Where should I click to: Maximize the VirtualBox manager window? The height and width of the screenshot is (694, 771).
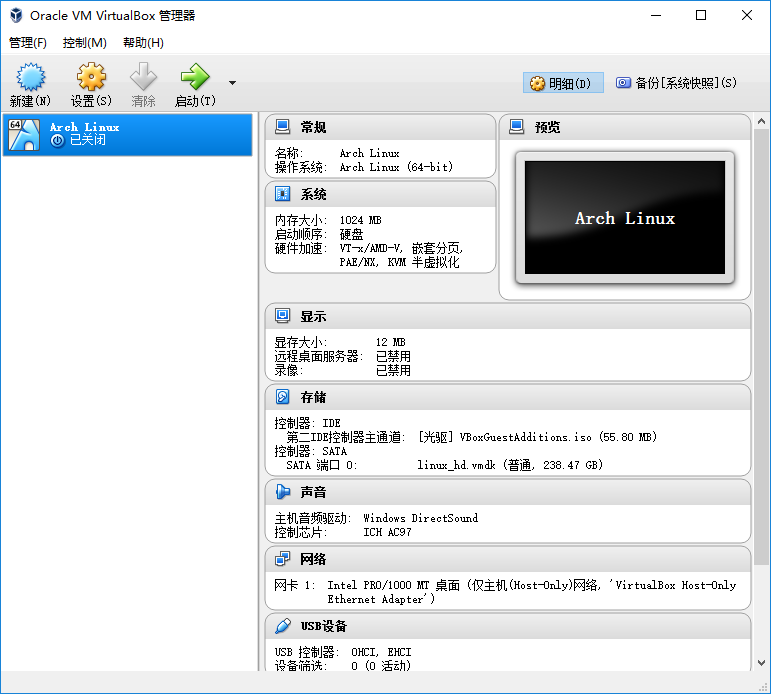pos(701,15)
